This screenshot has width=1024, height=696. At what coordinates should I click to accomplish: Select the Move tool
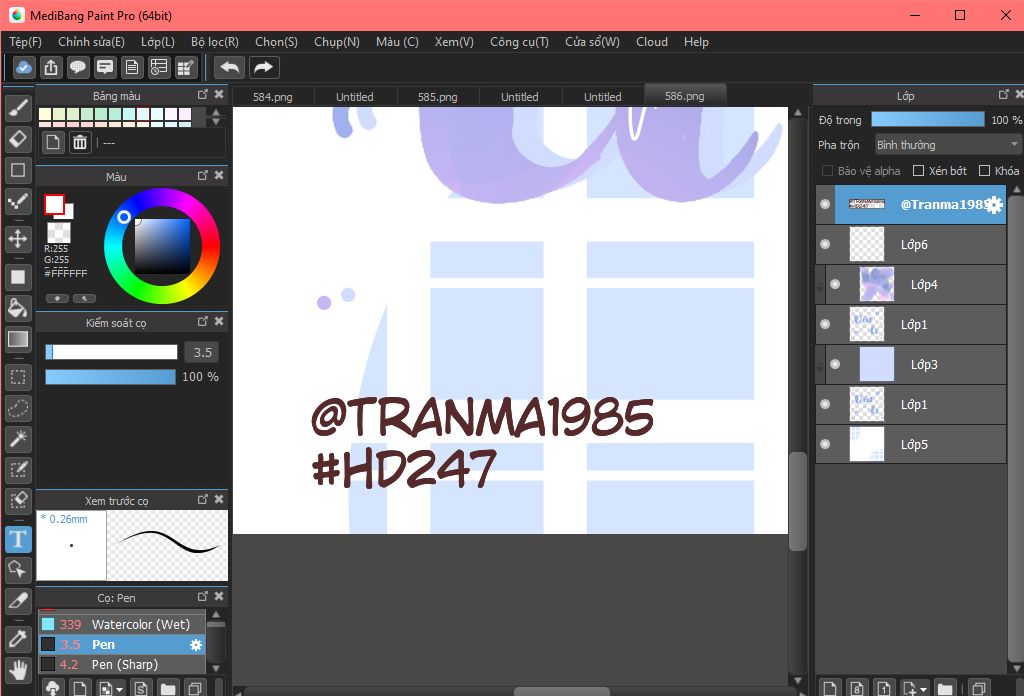click(18, 239)
